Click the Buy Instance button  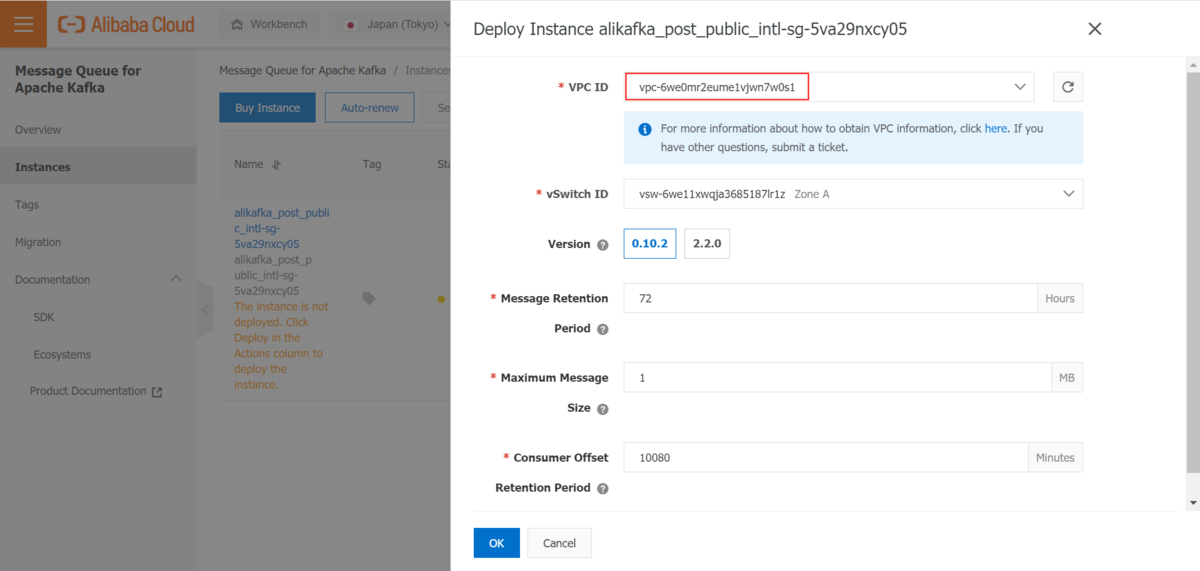267,108
